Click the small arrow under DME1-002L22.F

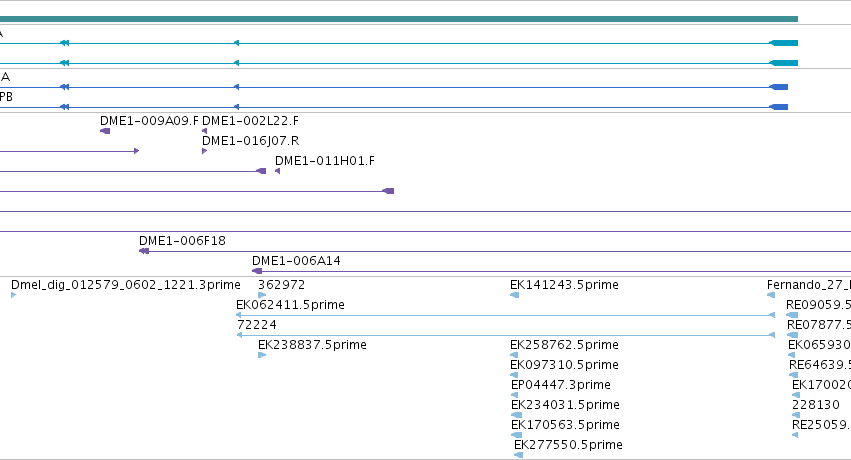click(x=205, y=131)
